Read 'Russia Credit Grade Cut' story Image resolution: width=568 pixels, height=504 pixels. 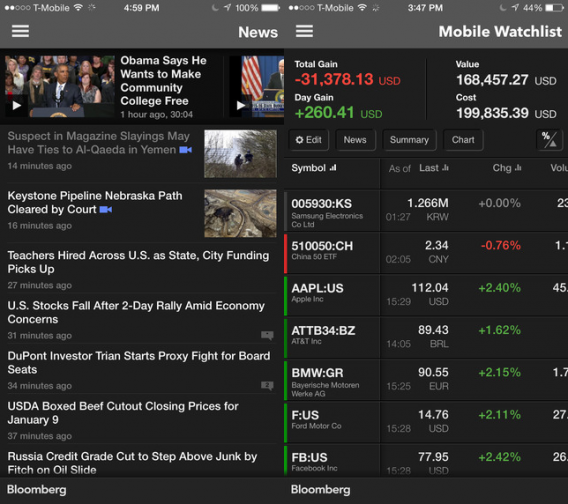coord(133,463)
